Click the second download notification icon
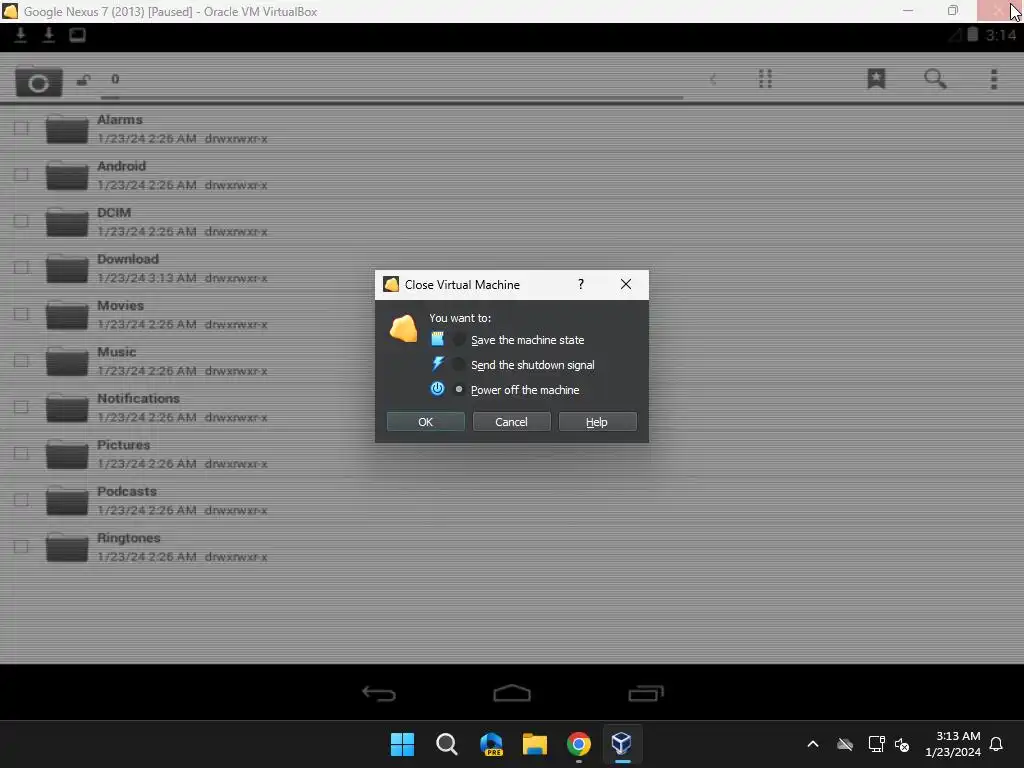1024x768 pixels. pos(48,35)
